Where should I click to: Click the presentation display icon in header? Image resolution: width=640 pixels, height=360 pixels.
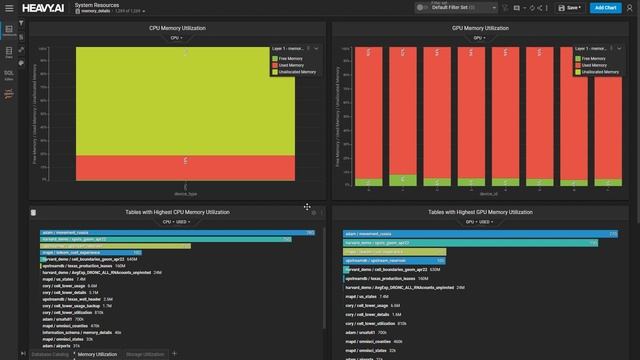(x=517, y=8)
